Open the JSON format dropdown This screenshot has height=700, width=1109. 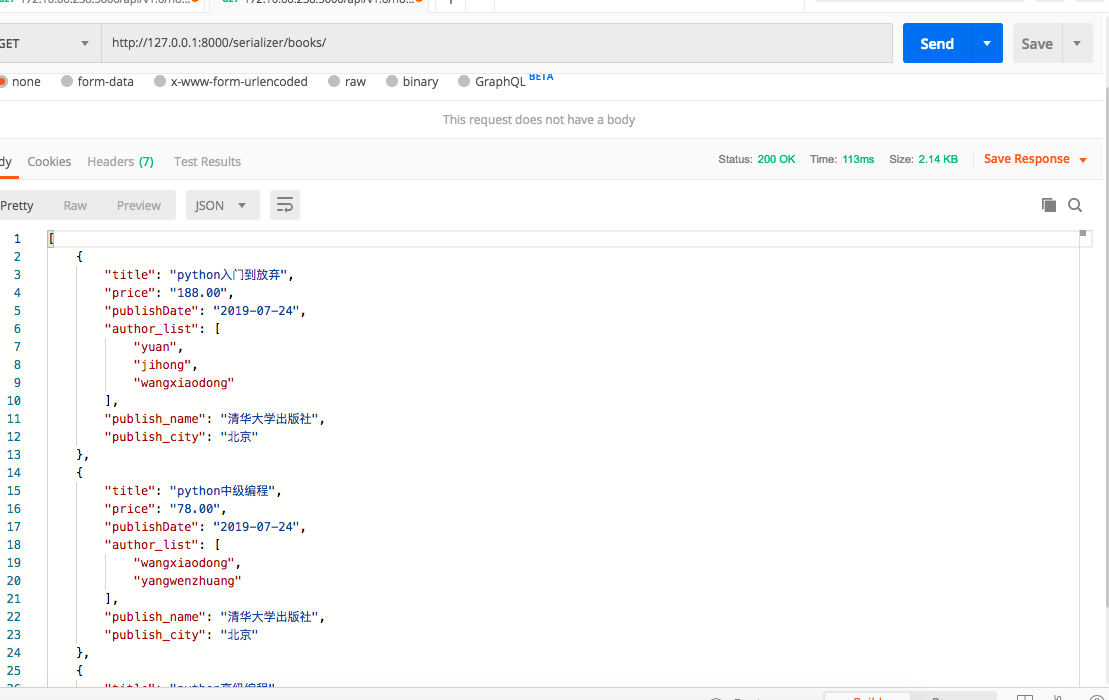pos(222,206)
